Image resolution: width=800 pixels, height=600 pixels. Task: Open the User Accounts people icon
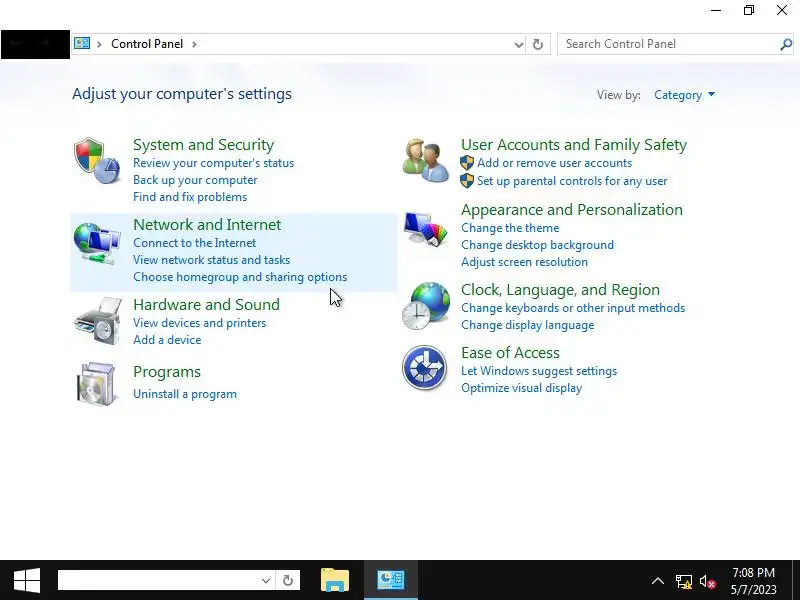426,160
